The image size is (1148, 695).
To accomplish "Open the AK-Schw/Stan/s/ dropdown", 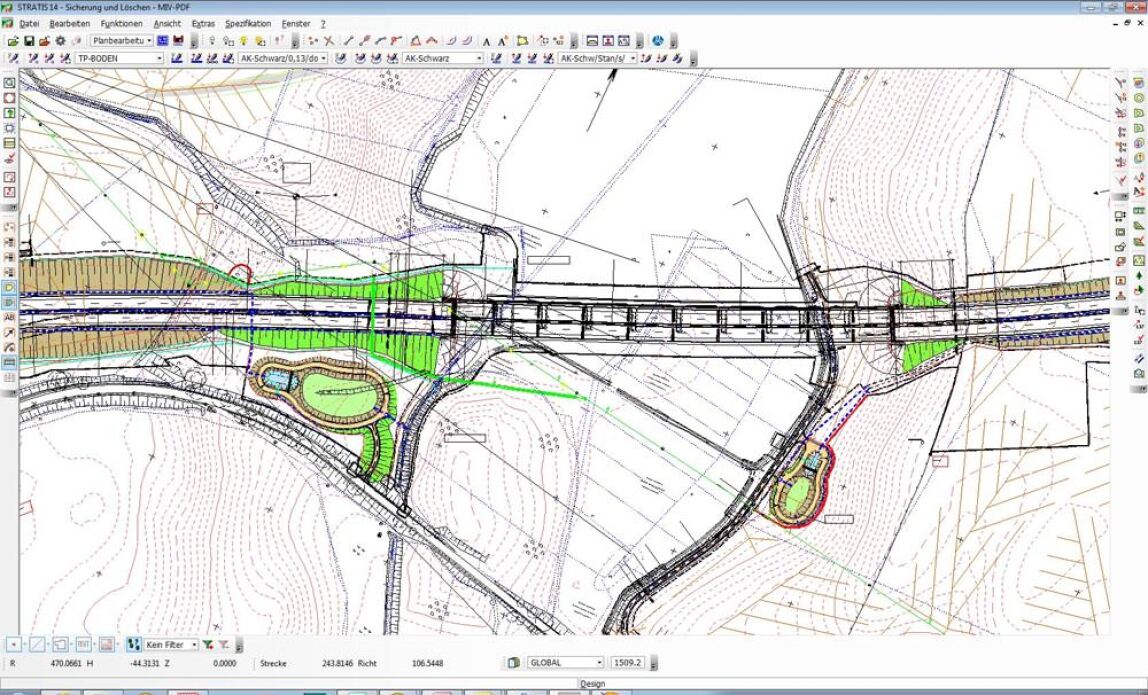I will [597, 58].
